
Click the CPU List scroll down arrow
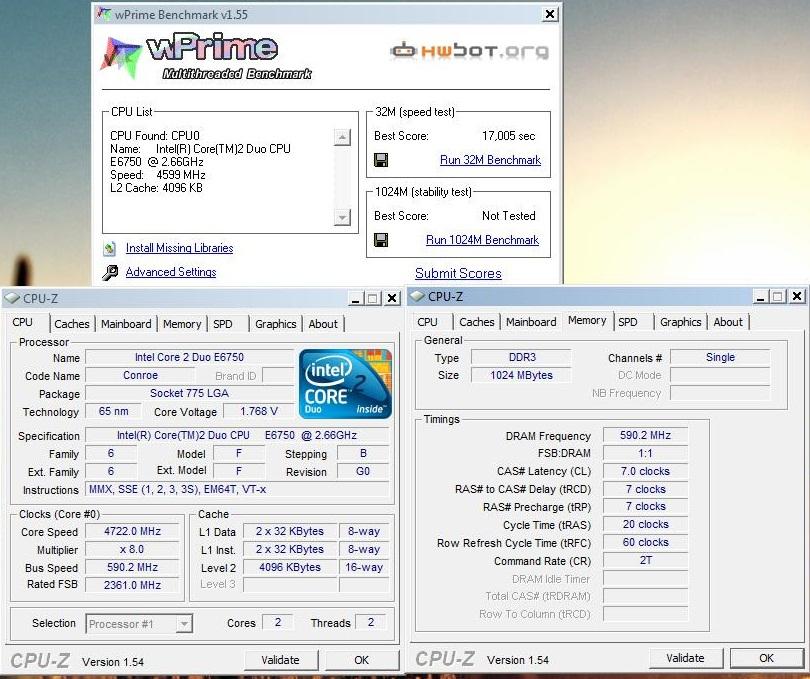point(342,217)
